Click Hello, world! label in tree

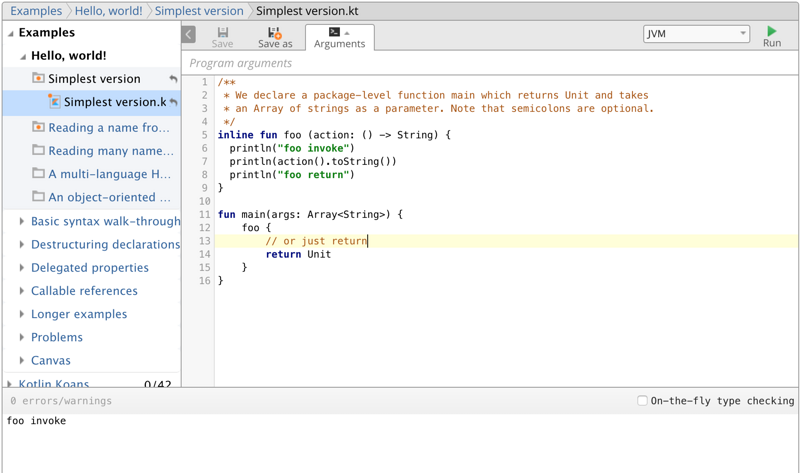coord(69,56)
